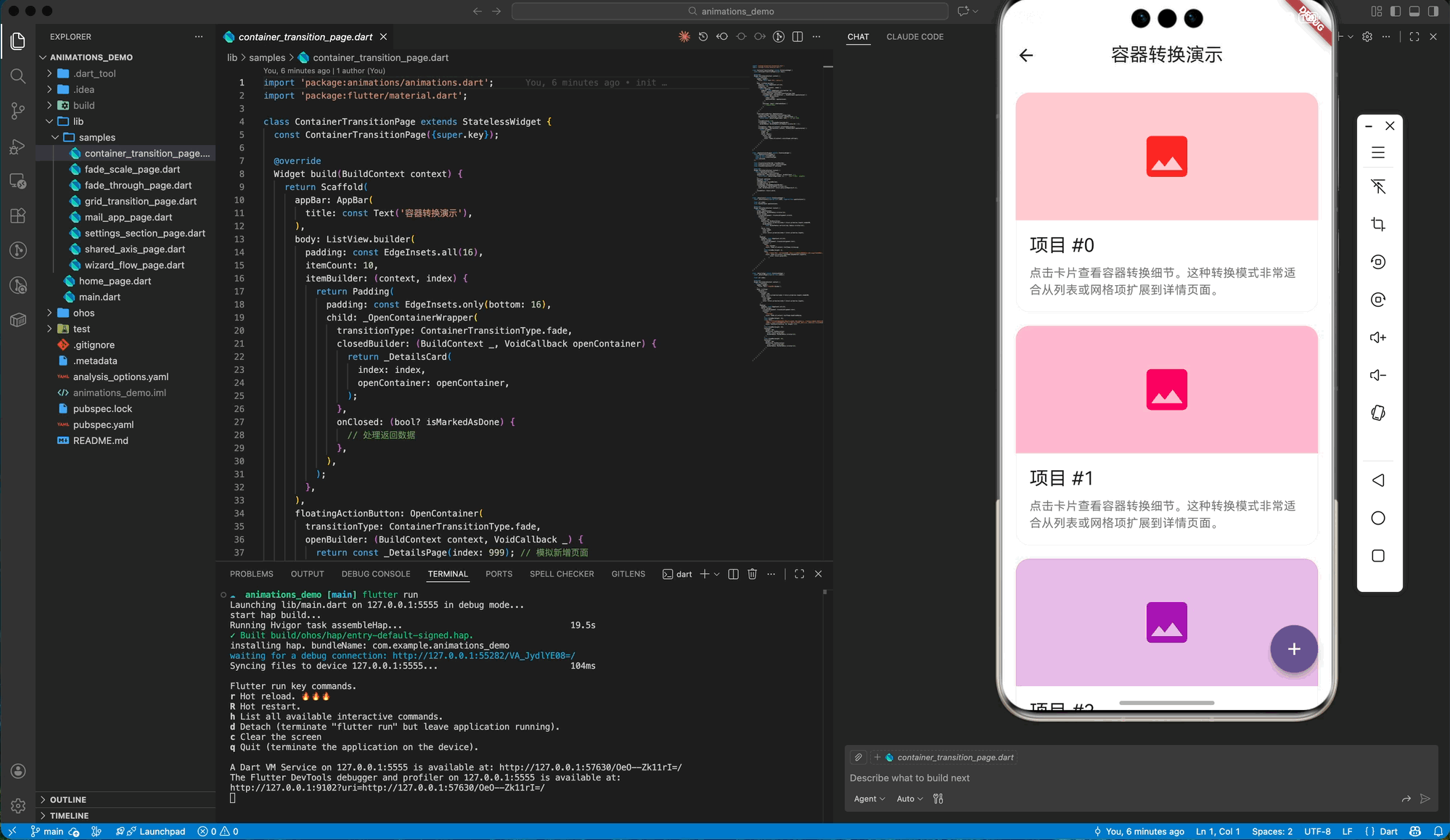Switch to the DEBUG CONSOLE tab
This screenshot has height=840, width=1450.
[x=375, y=574]
